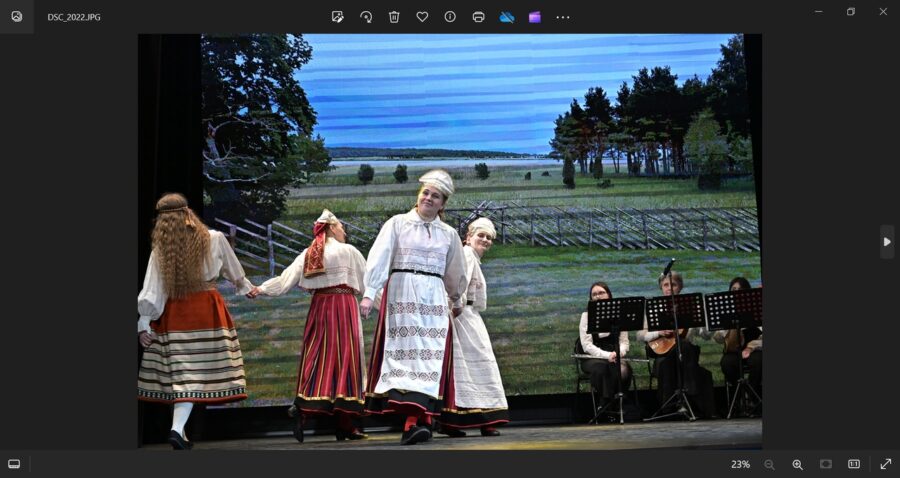Viewport: 900px width, 478px height.
Task: Go to next photo with right arrow
Action: [887, 242]
